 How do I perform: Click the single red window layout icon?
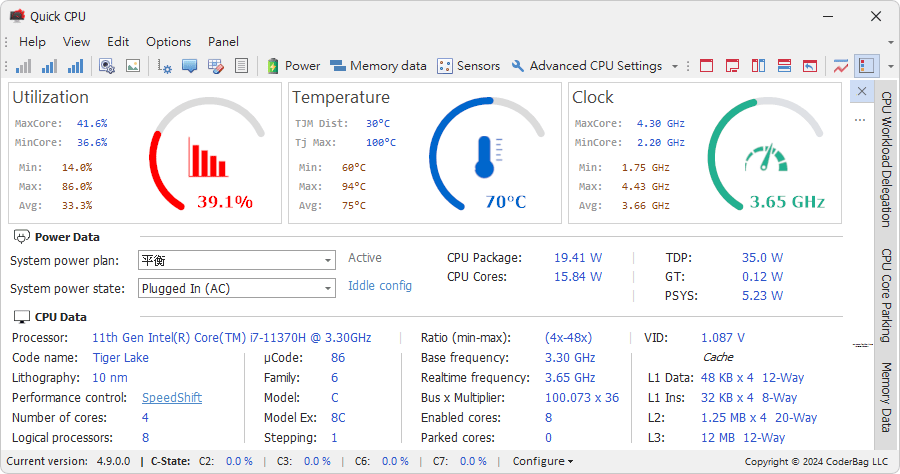tap(707, 66)
